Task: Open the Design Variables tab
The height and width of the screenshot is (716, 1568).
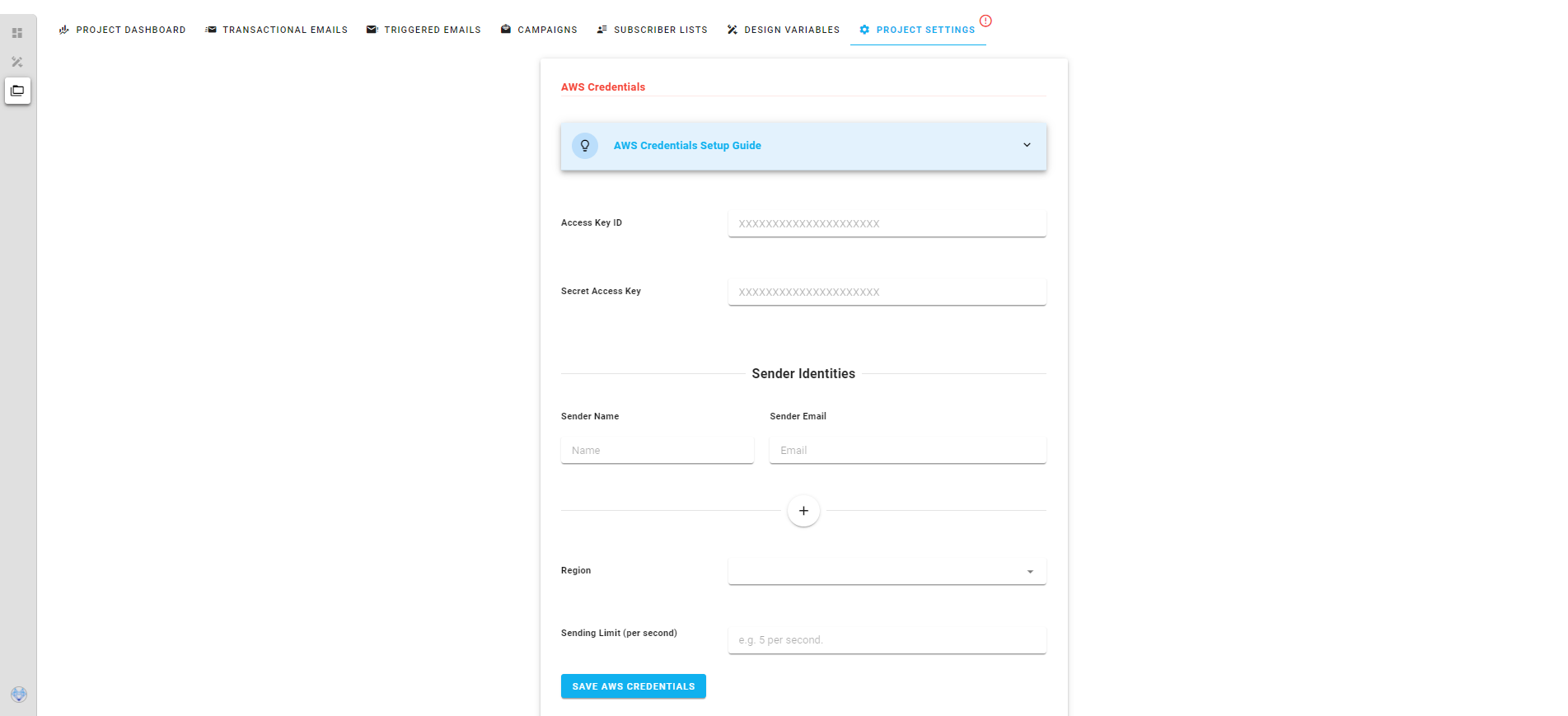Action: click(x=783, y=30)
